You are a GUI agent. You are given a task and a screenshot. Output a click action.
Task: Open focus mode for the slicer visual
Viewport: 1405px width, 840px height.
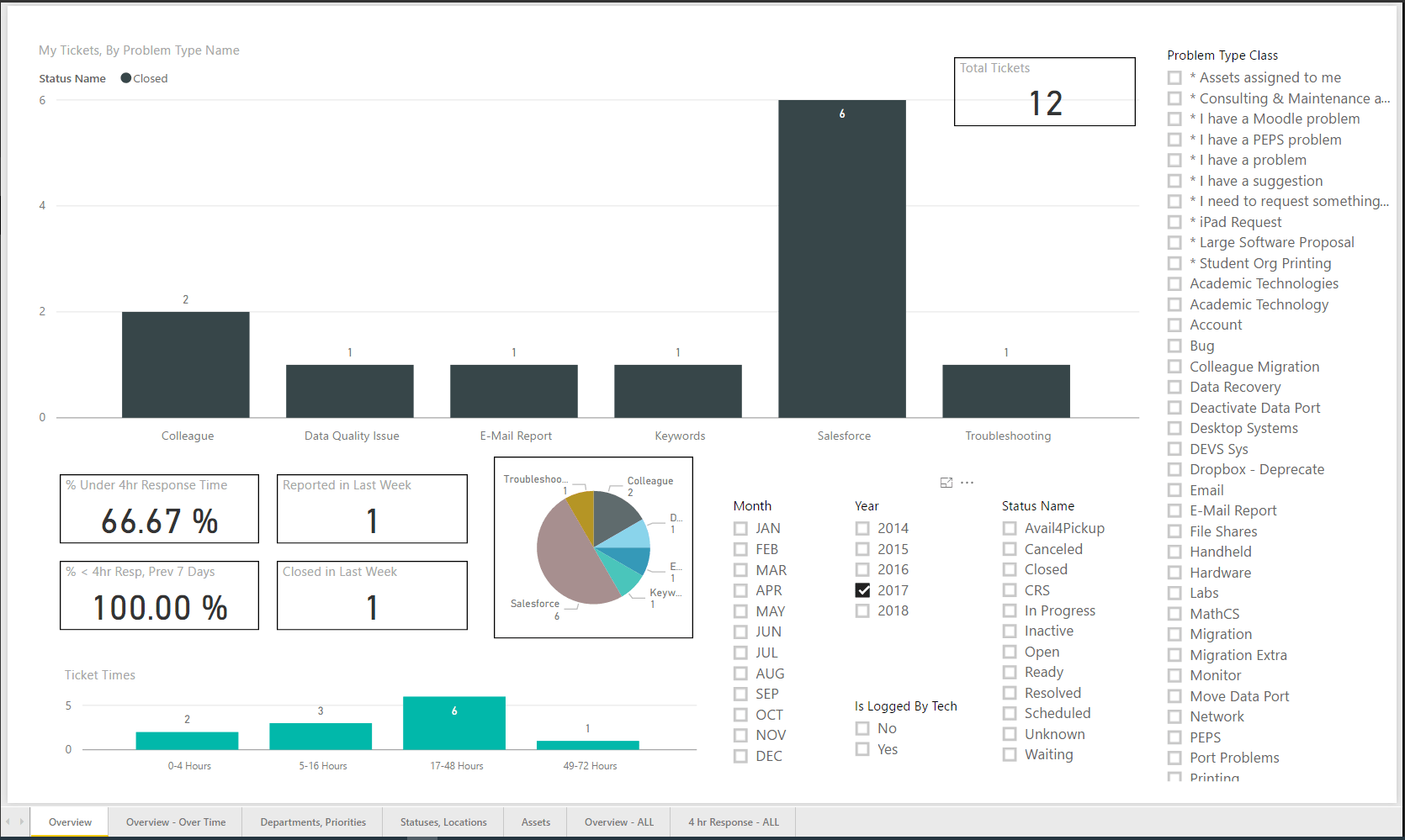coord(946,483)
